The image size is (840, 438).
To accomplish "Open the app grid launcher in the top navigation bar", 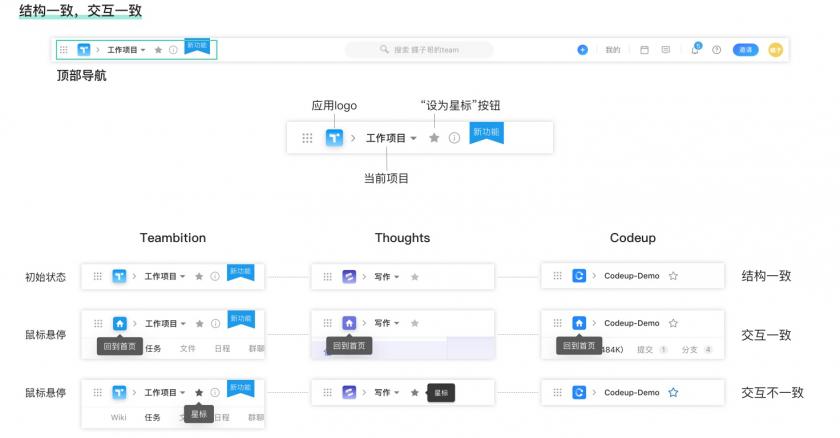I will tap(64, 50).
